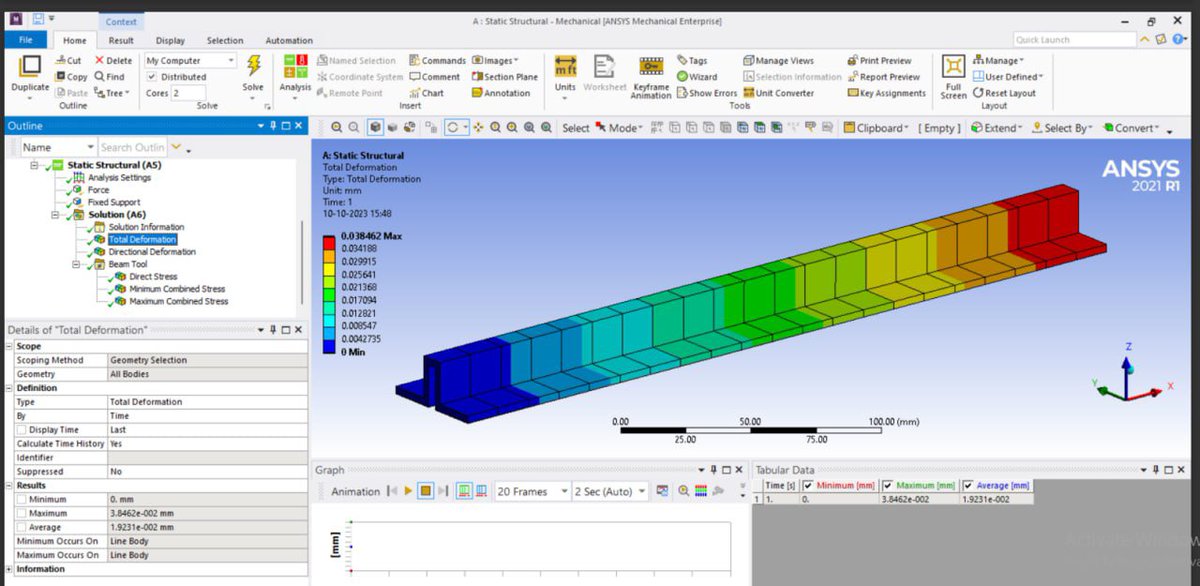Insert a Chart
This screenshot has width=1200, height=586.
click(426, 93)
